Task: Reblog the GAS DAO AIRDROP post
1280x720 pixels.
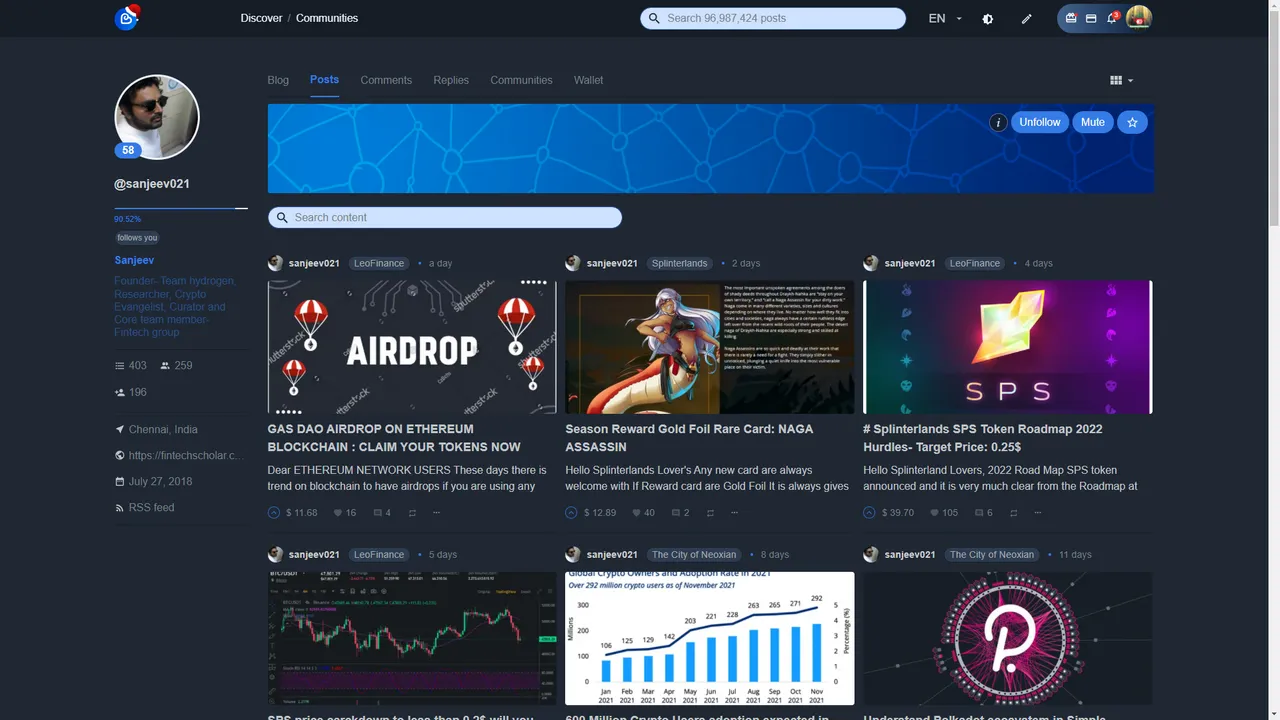Action: click(412, 512)
